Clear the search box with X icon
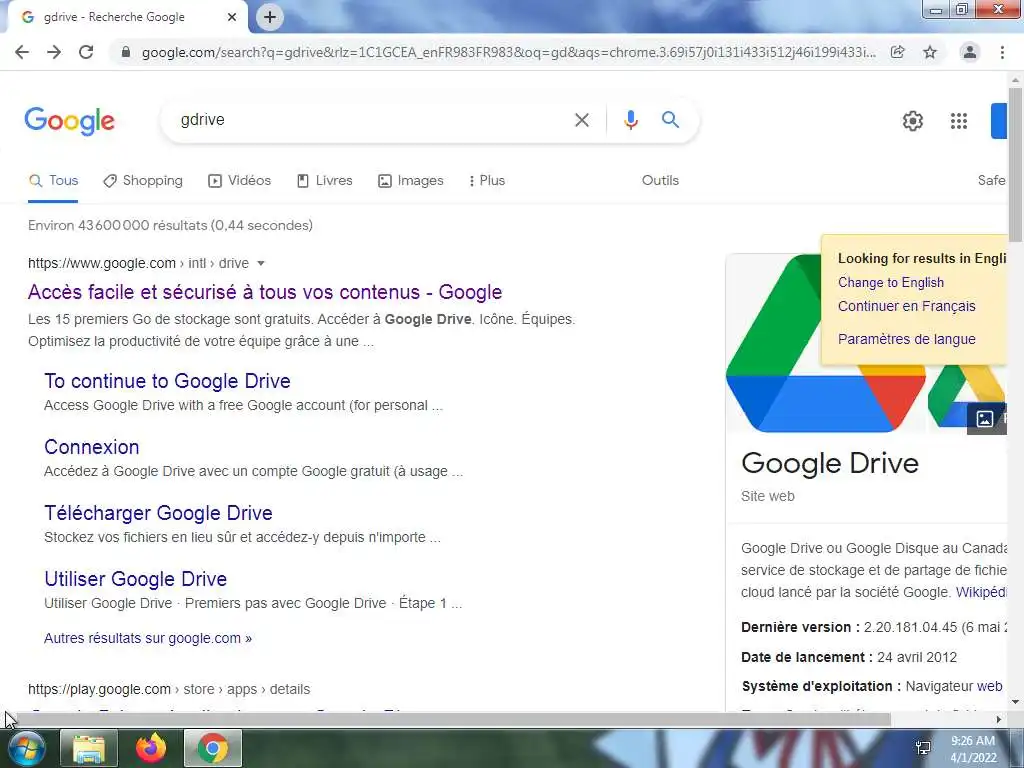1024x768 pixels. coord(582,120)
